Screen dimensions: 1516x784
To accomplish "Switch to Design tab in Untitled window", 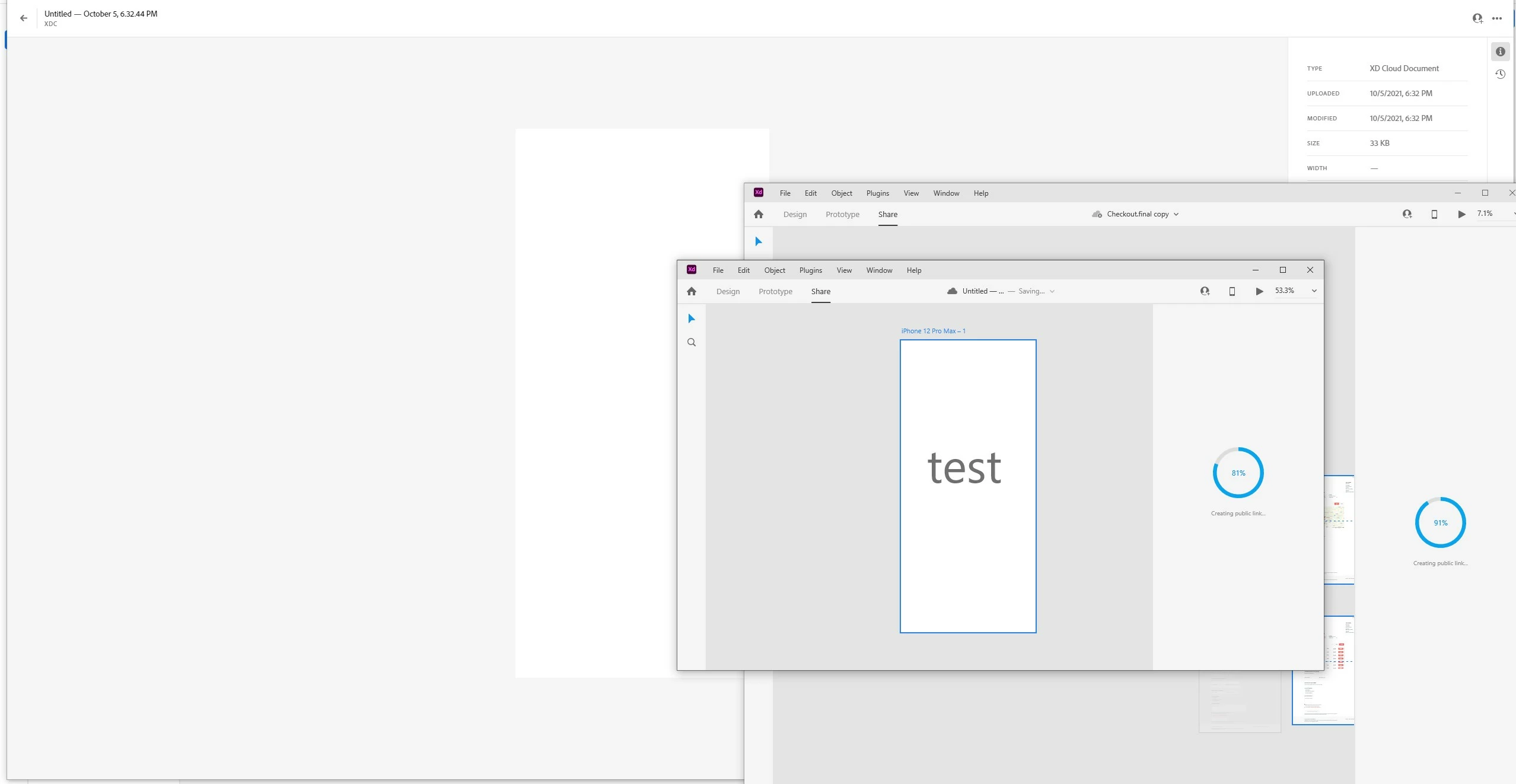I will click(728, 291).
